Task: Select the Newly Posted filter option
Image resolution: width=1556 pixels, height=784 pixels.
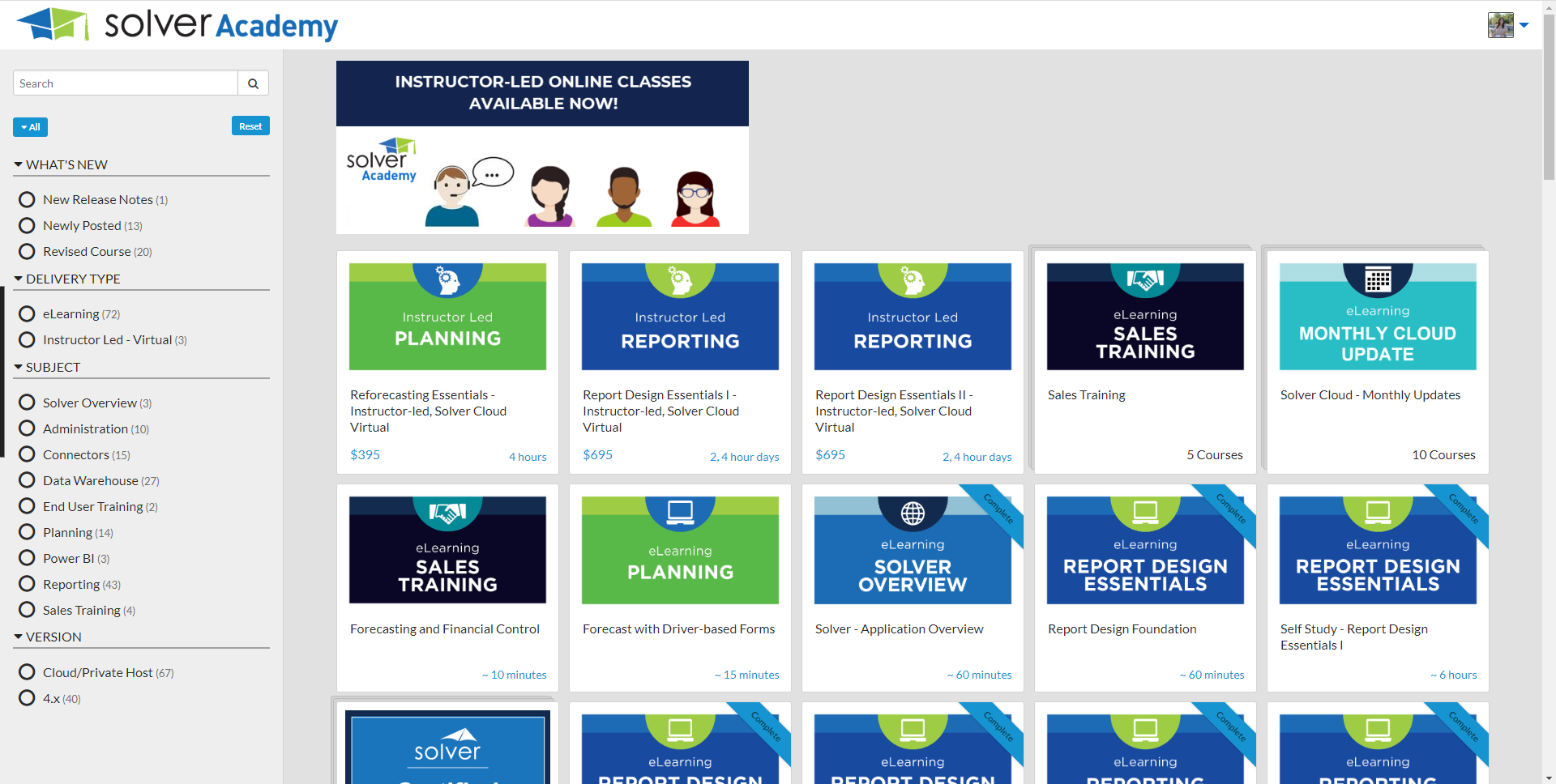Action: click(28, 225)
